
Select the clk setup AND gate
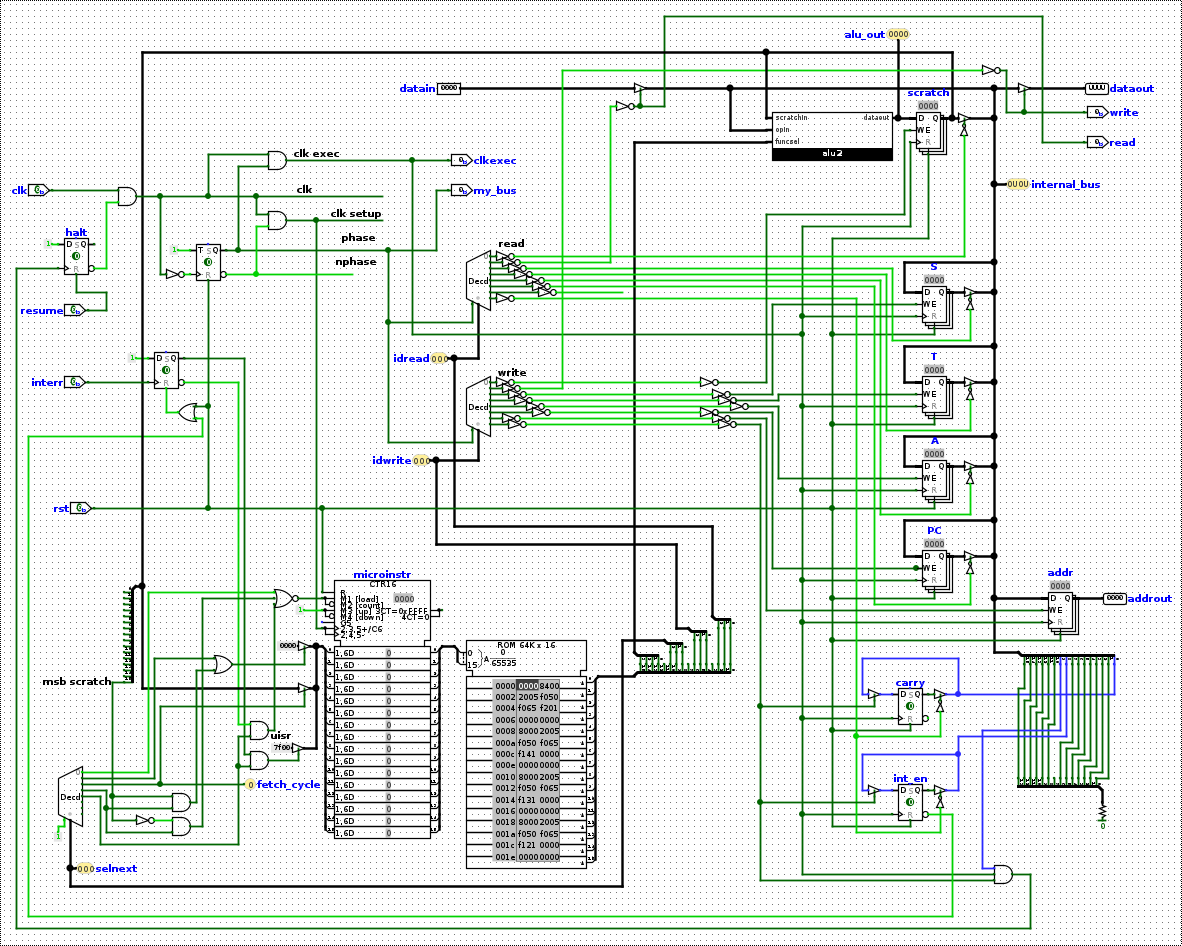277,220
